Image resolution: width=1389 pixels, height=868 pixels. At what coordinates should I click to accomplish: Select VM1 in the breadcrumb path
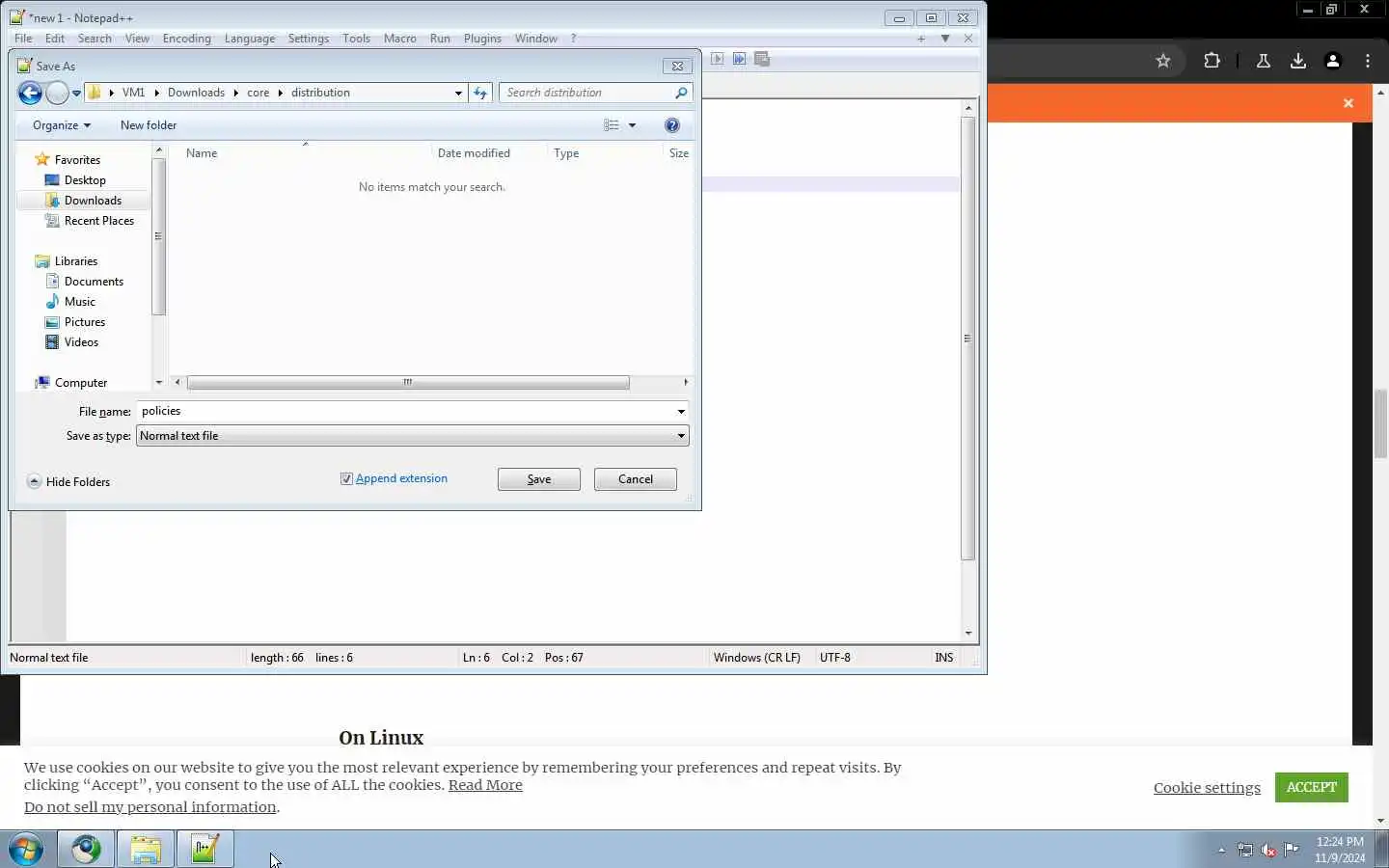[x=133, y=93]
